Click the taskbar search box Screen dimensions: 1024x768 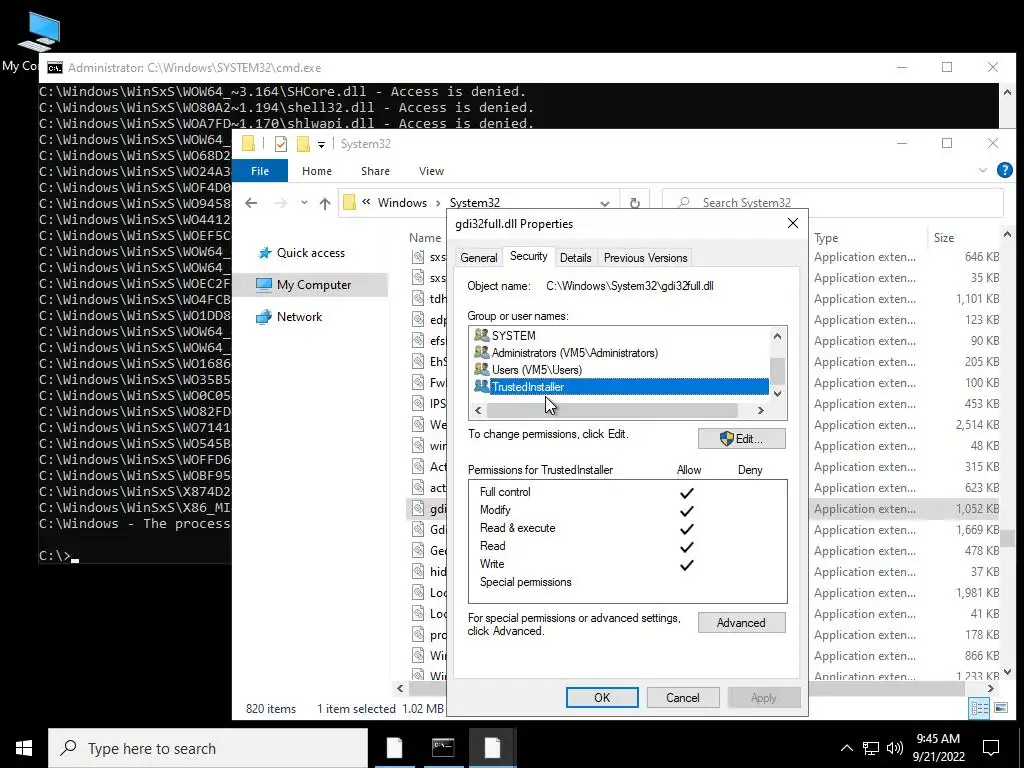point(208,748)
